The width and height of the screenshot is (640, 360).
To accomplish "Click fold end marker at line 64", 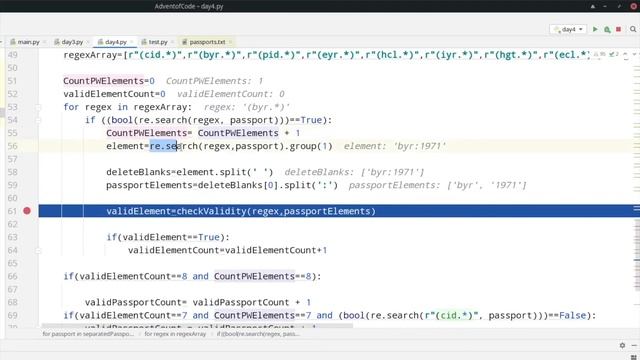I will tap(38, 251).
